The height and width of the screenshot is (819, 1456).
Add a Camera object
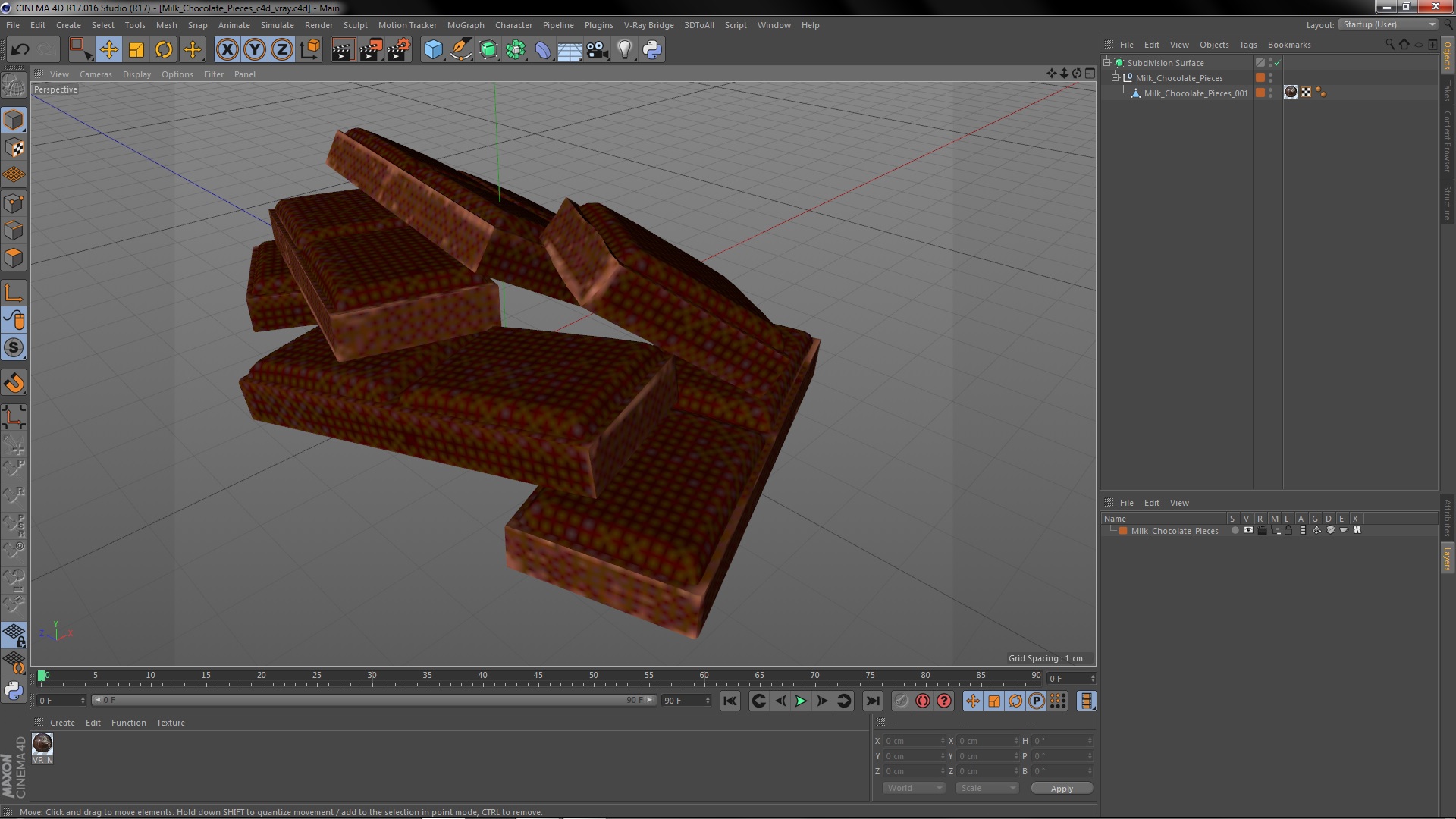point(598,50)
